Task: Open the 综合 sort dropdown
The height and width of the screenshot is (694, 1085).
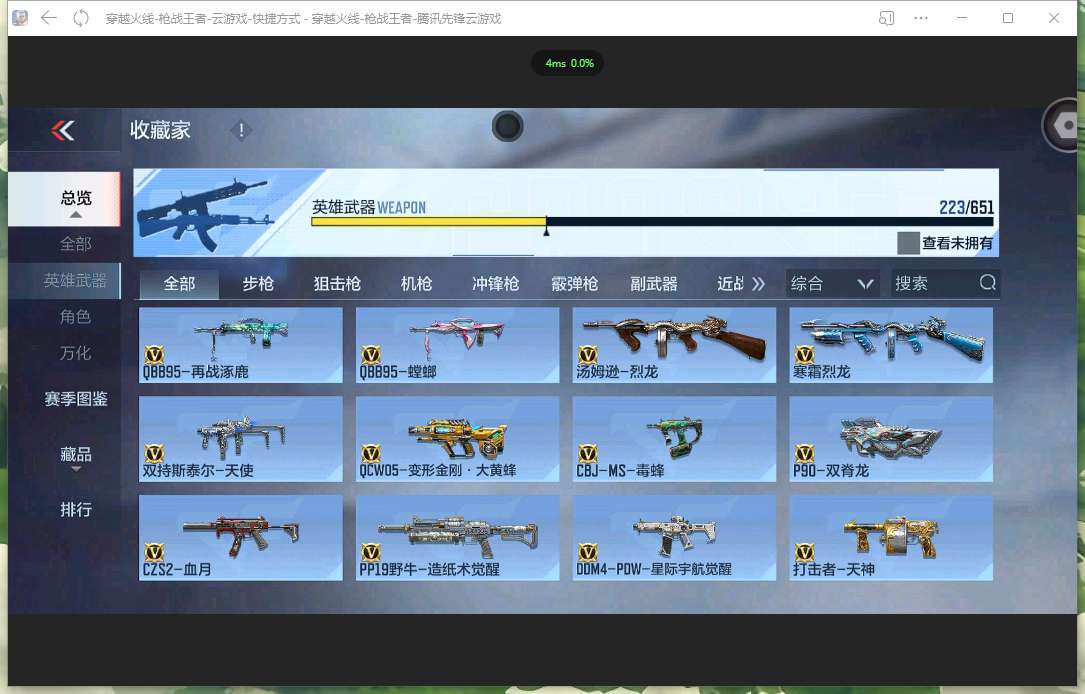Action: [x=832, y=284]
